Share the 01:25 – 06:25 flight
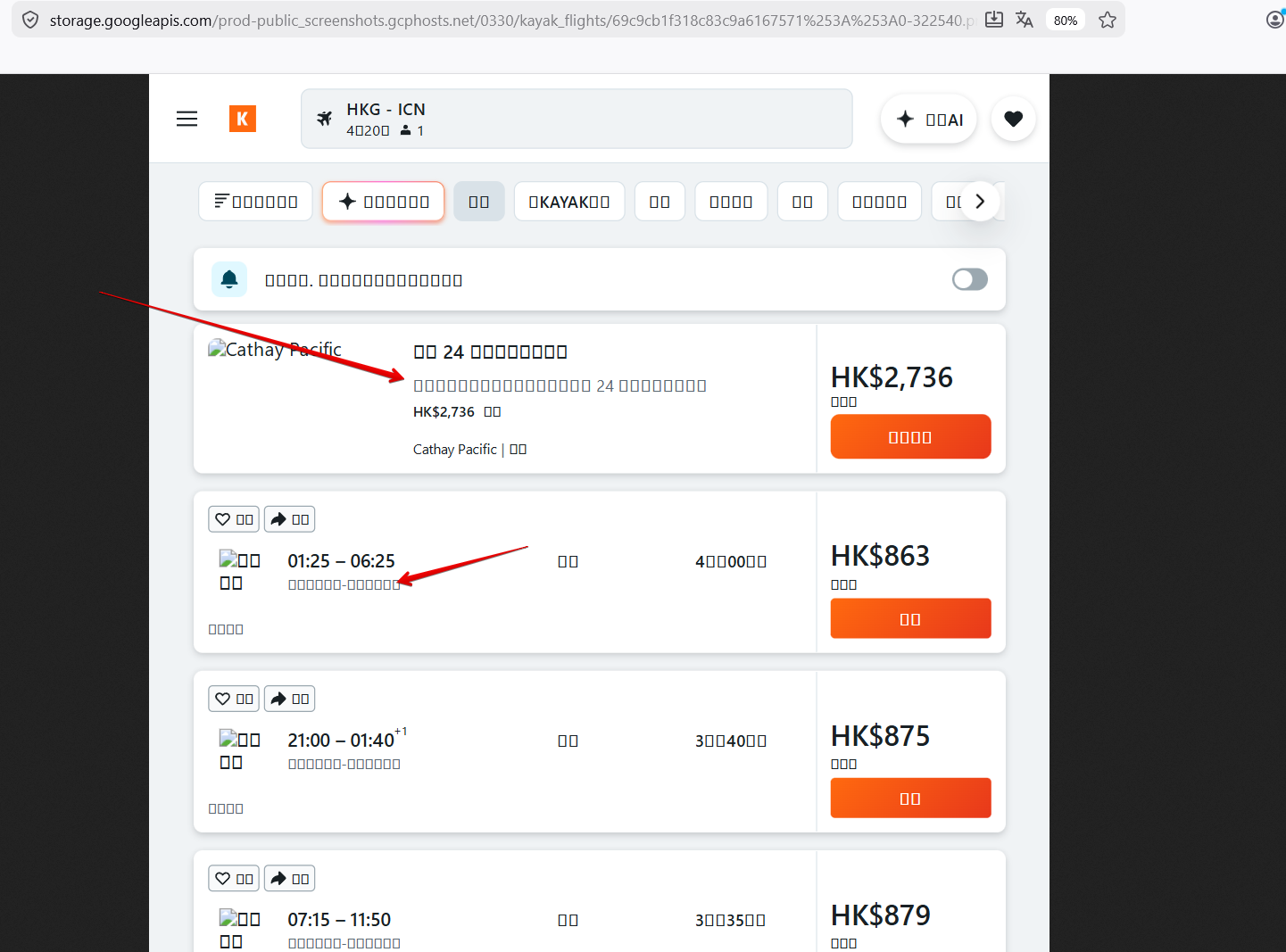 (290, 519)
